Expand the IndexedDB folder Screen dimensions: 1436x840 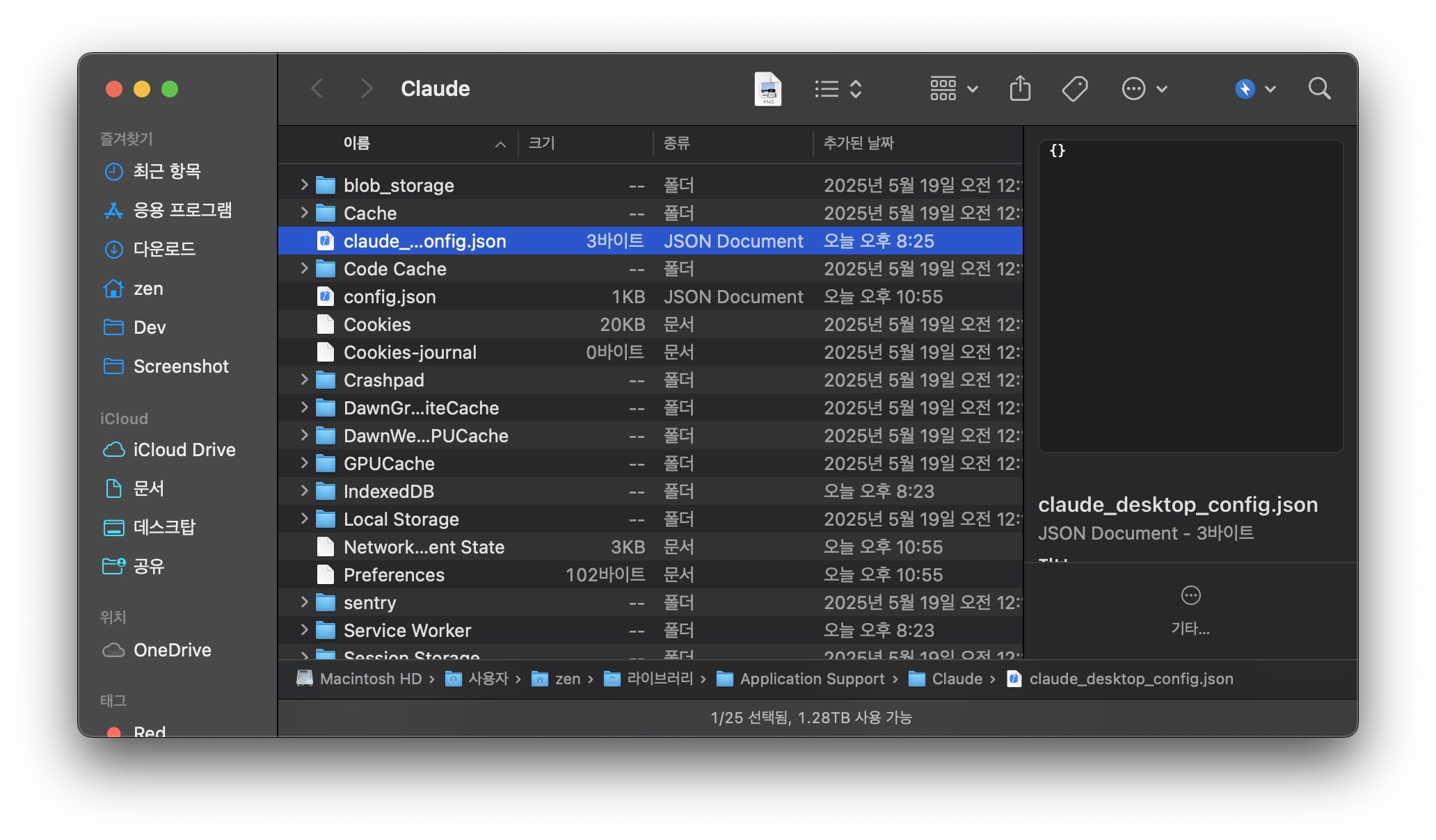click(304, 490)
